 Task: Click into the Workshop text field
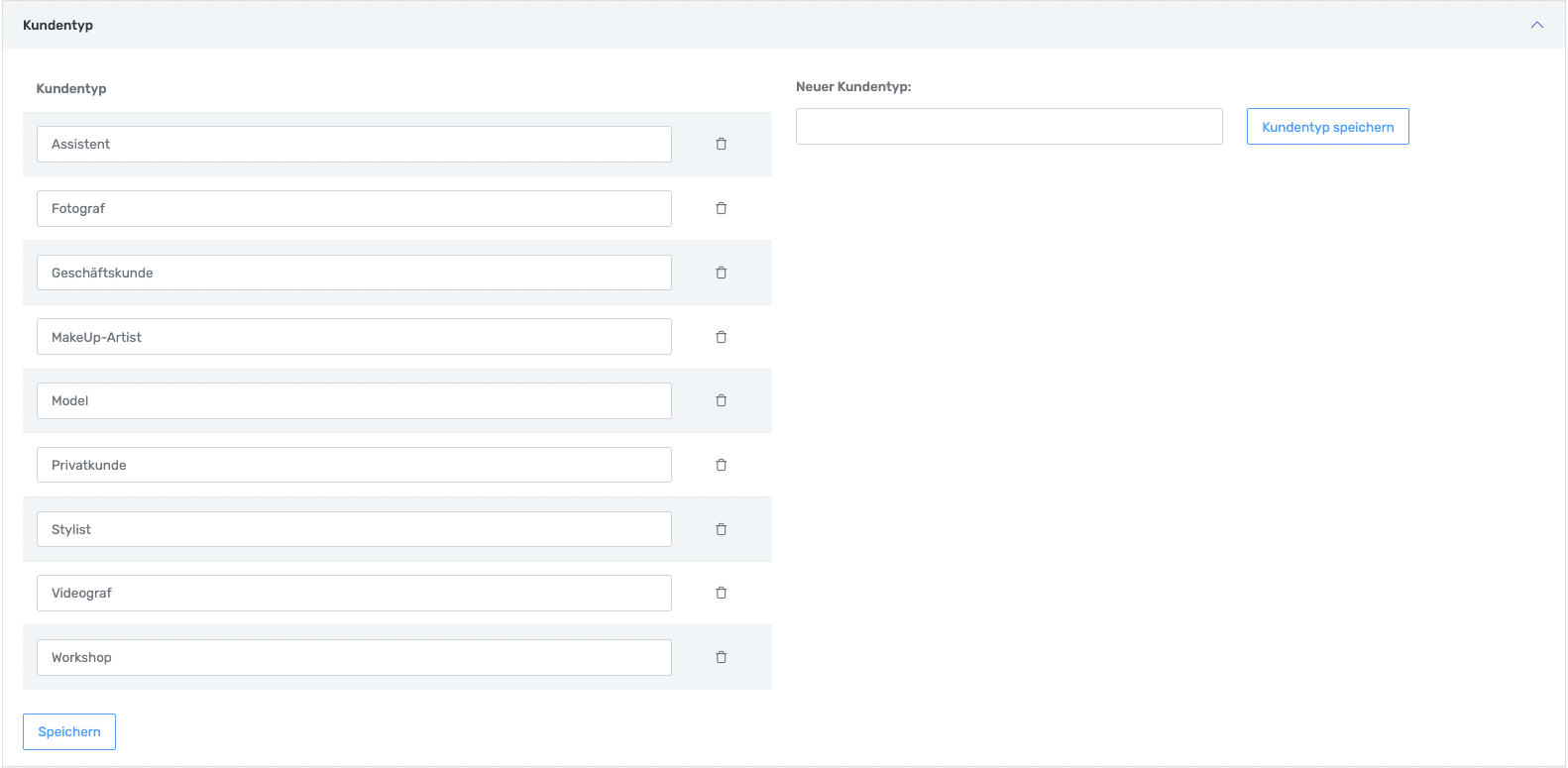tap(354, 657)
